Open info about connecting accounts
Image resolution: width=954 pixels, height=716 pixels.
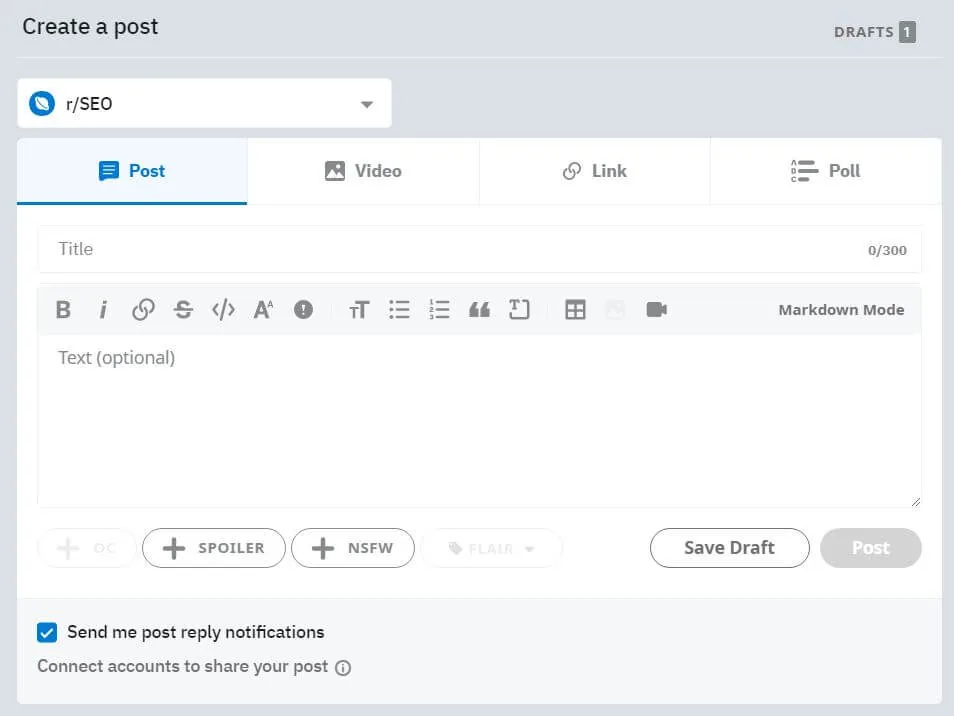[x=343, y=668]
